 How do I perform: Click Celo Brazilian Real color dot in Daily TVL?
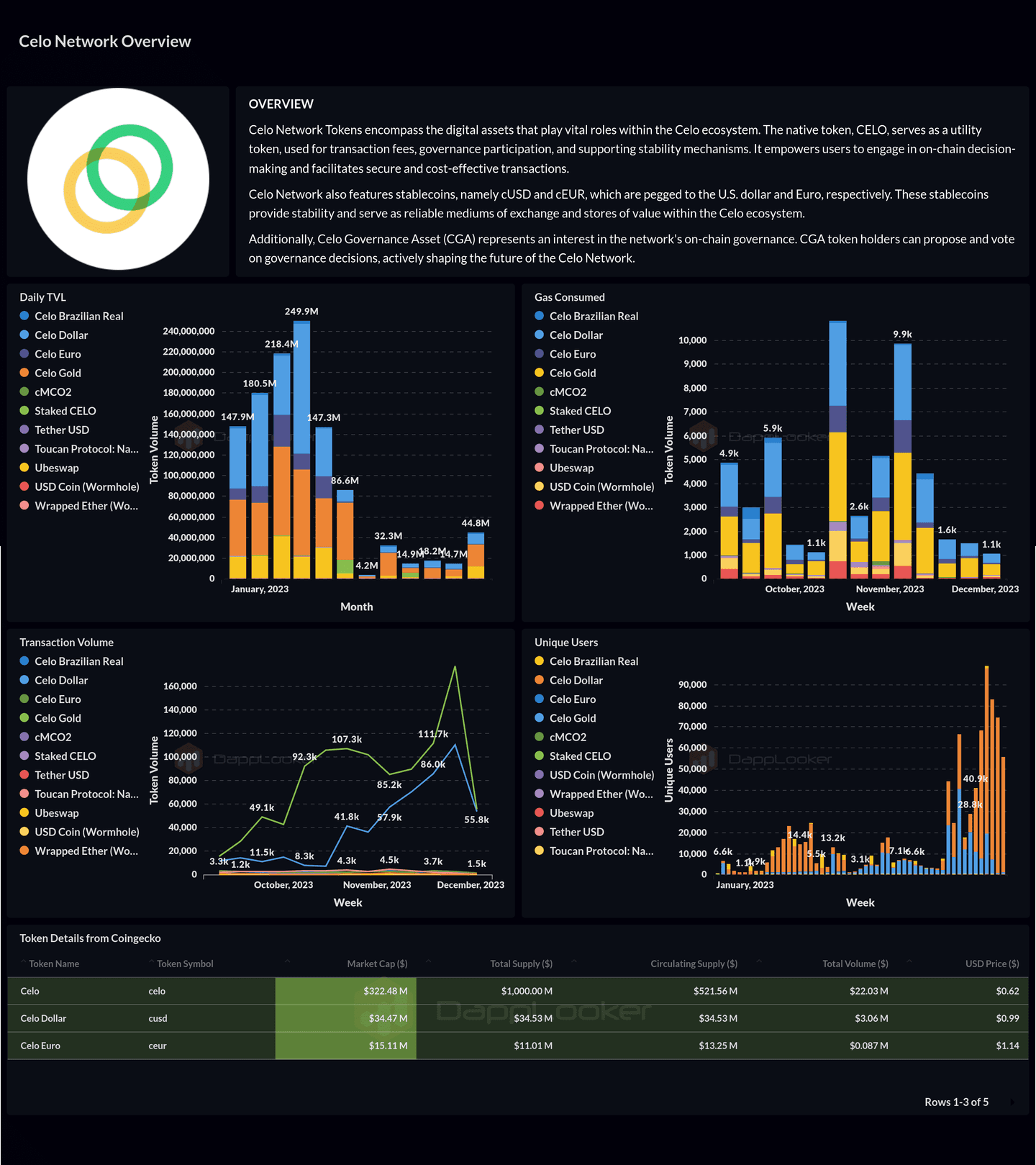(24, 316)
